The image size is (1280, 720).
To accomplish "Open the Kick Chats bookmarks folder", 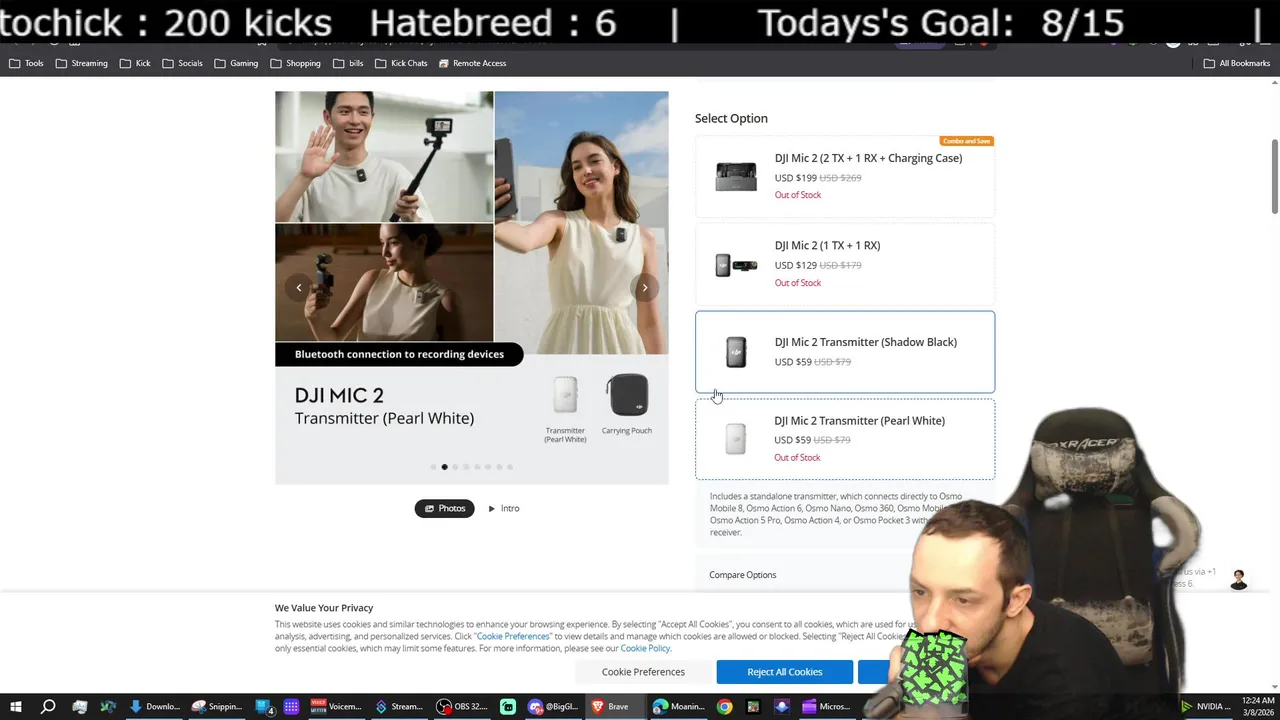I will [401, 63].
